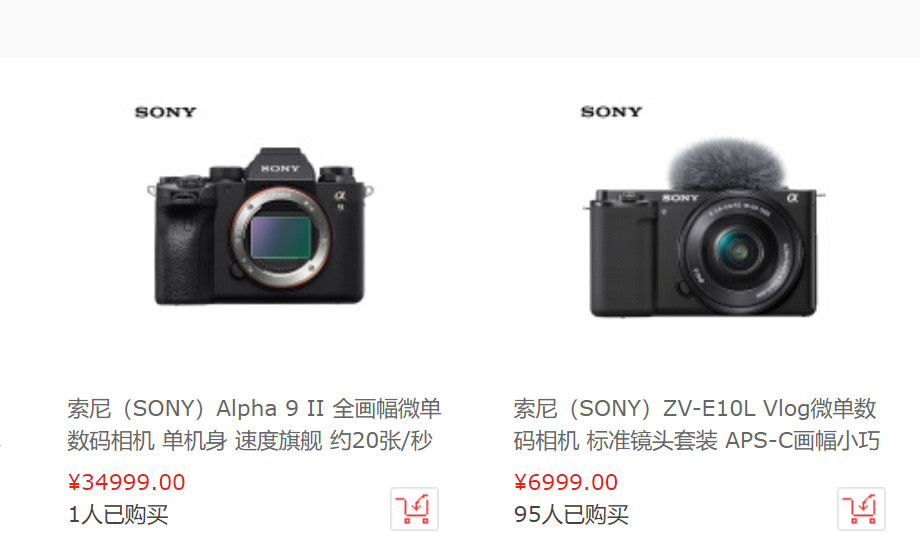Add the Alpha 9 II camera to cart
Viewport: 920px width, 554px height.
[x=414, y=509]
